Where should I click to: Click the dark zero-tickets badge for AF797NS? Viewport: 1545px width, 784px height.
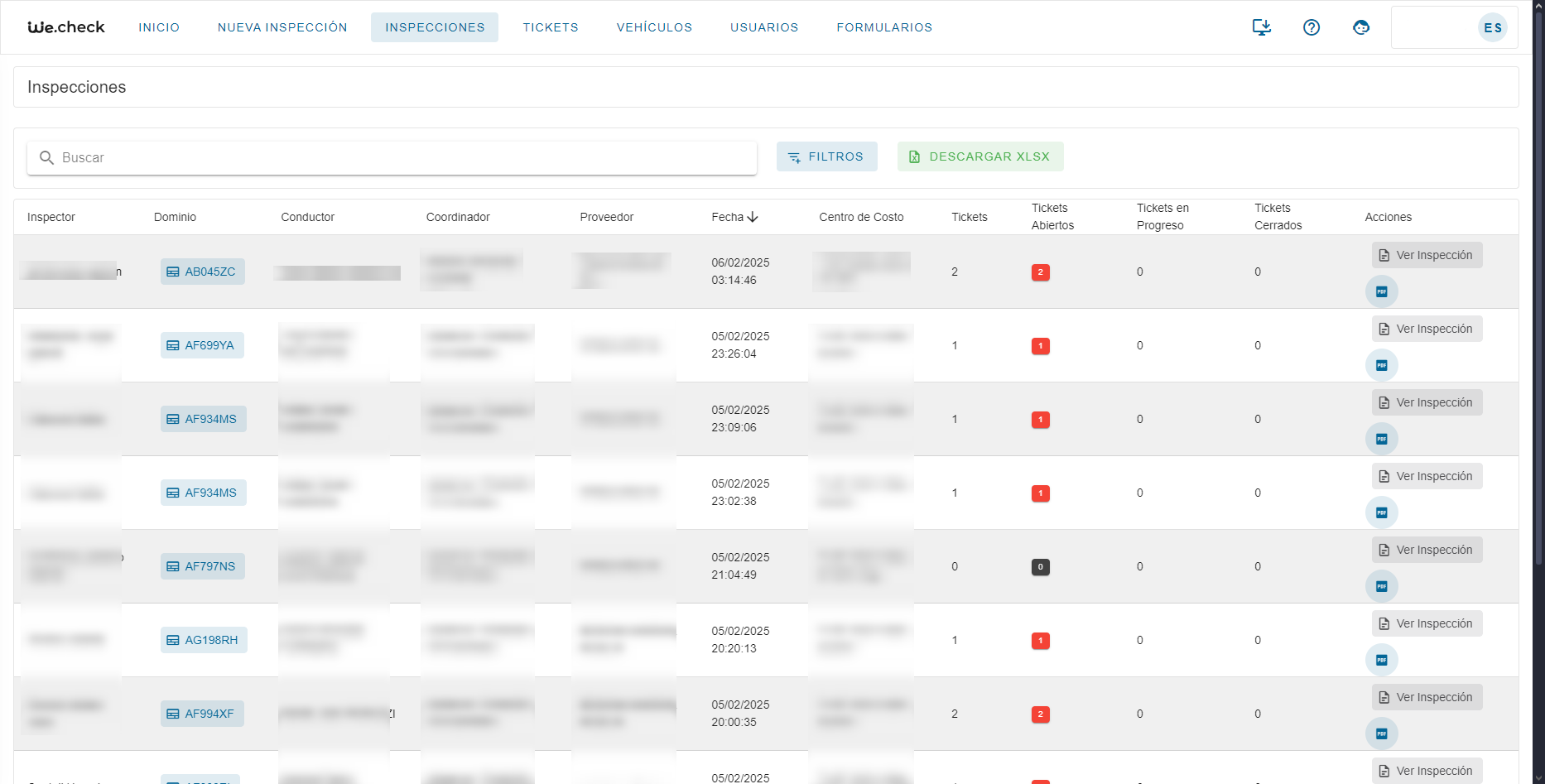tap(1040, 567)
